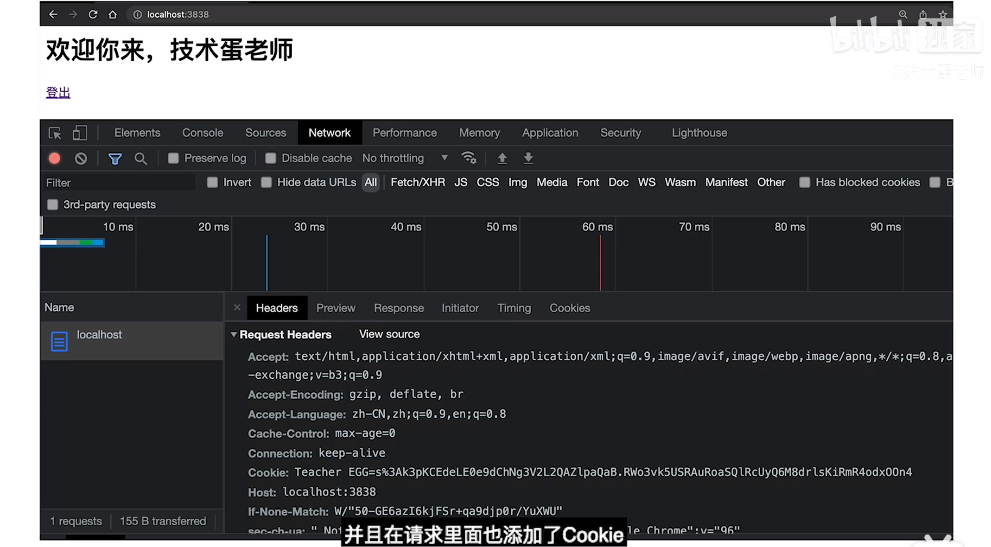The height and width of the screenshot is (547, 991).
Task: Select the localhost document request row
Action: click(131, 341)
